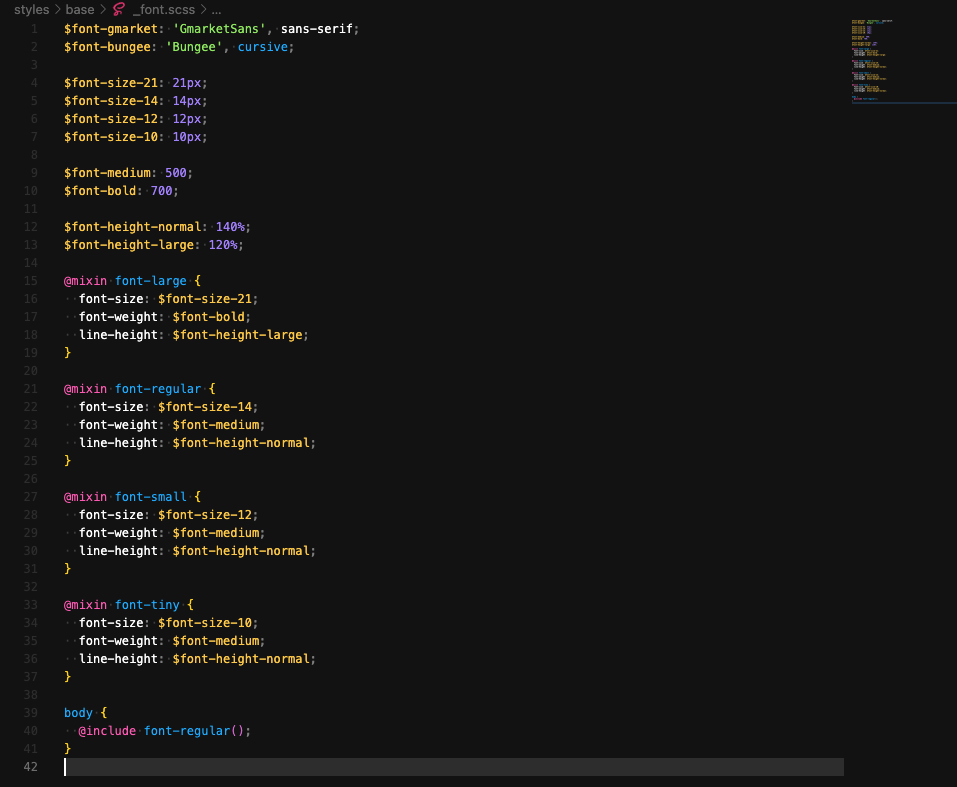Viewport: 957px width, 787px height.
Task: Expand chevron between styles and base
Action: point(57,10)
